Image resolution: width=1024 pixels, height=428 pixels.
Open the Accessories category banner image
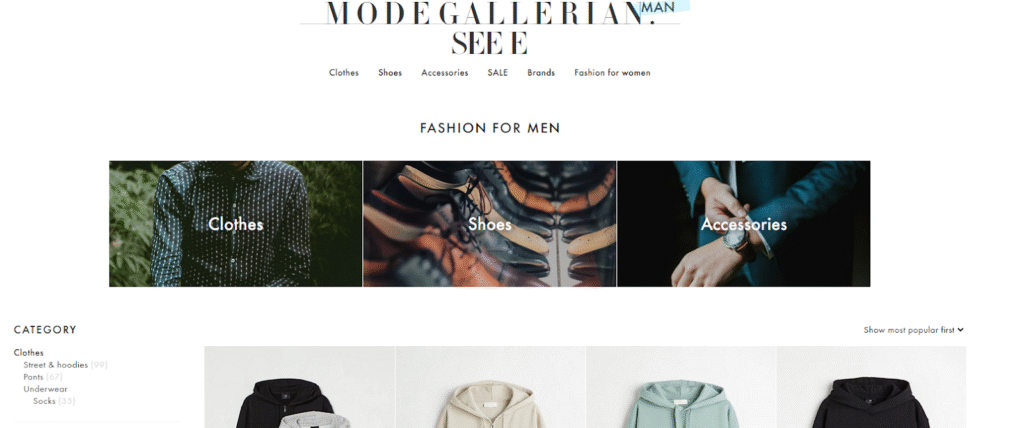(x=744, y=224)
